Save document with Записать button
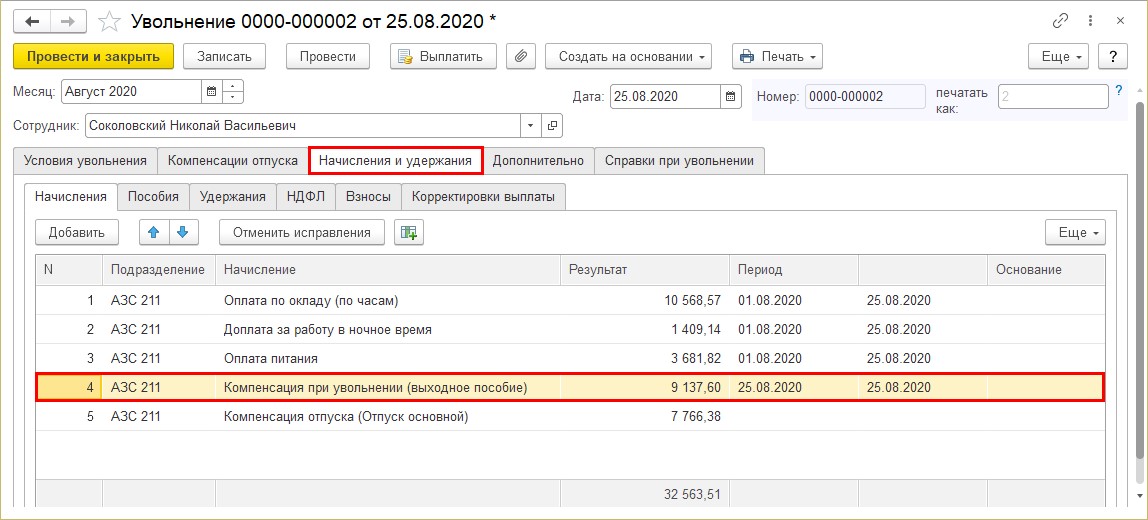 [224, 56]
